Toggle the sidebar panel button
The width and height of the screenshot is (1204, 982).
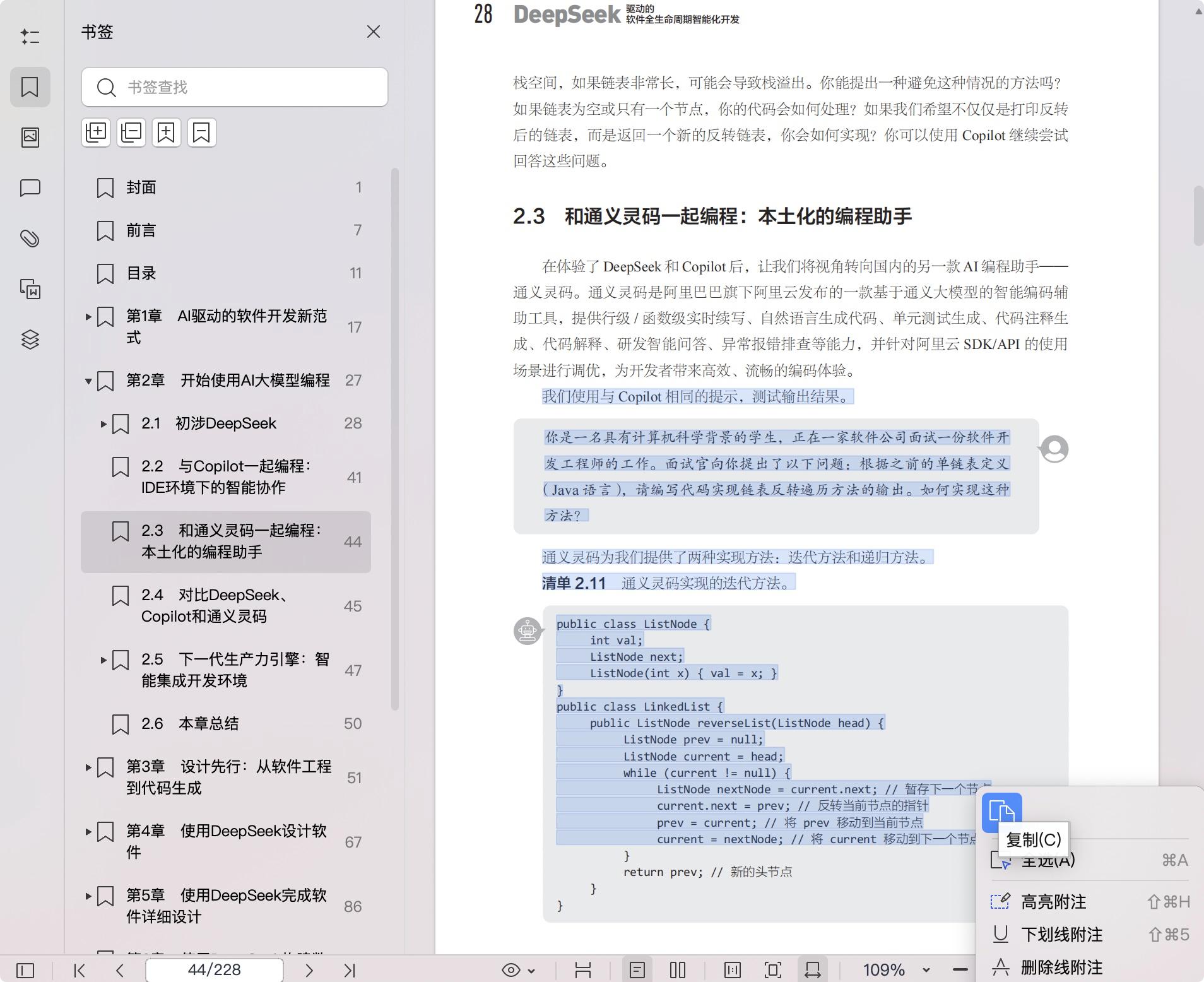click(25, 969)
